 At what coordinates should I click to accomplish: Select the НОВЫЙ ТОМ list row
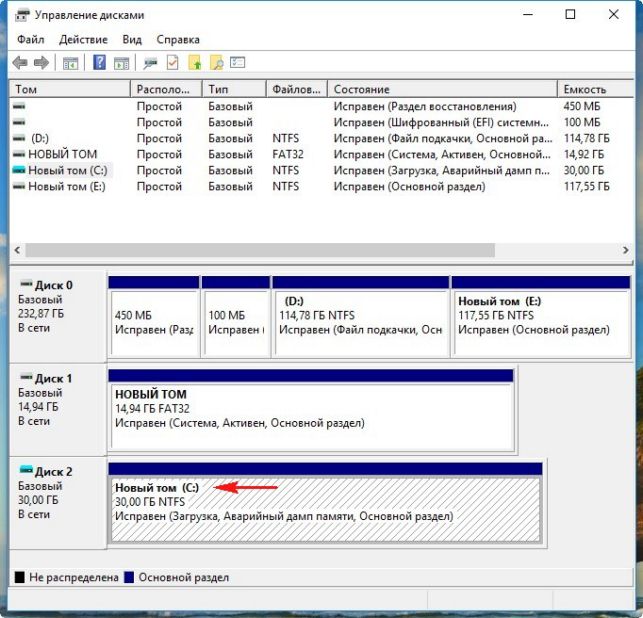(322, 154)
